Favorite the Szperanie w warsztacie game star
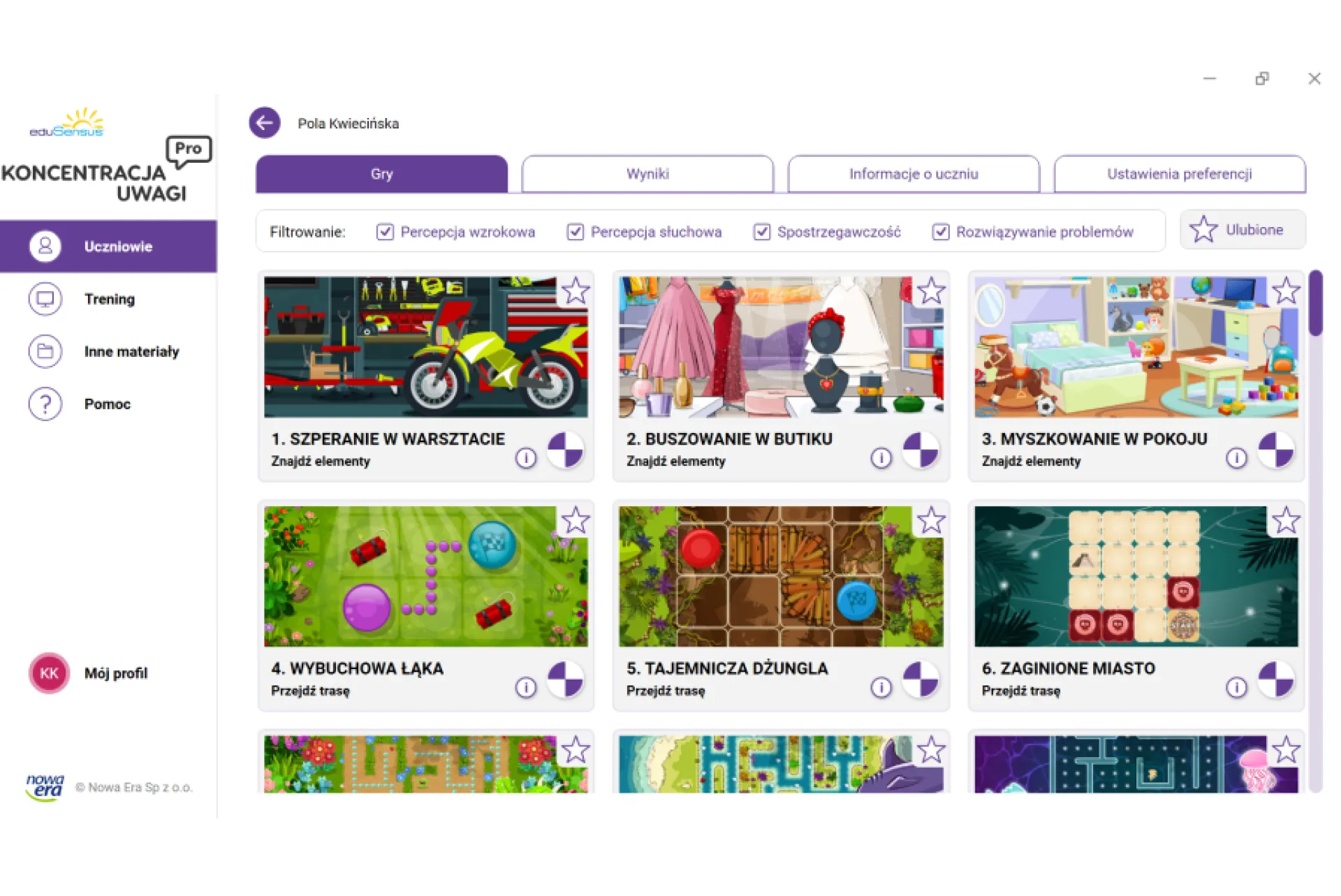The image size is (1341, 896). [576, 291]
